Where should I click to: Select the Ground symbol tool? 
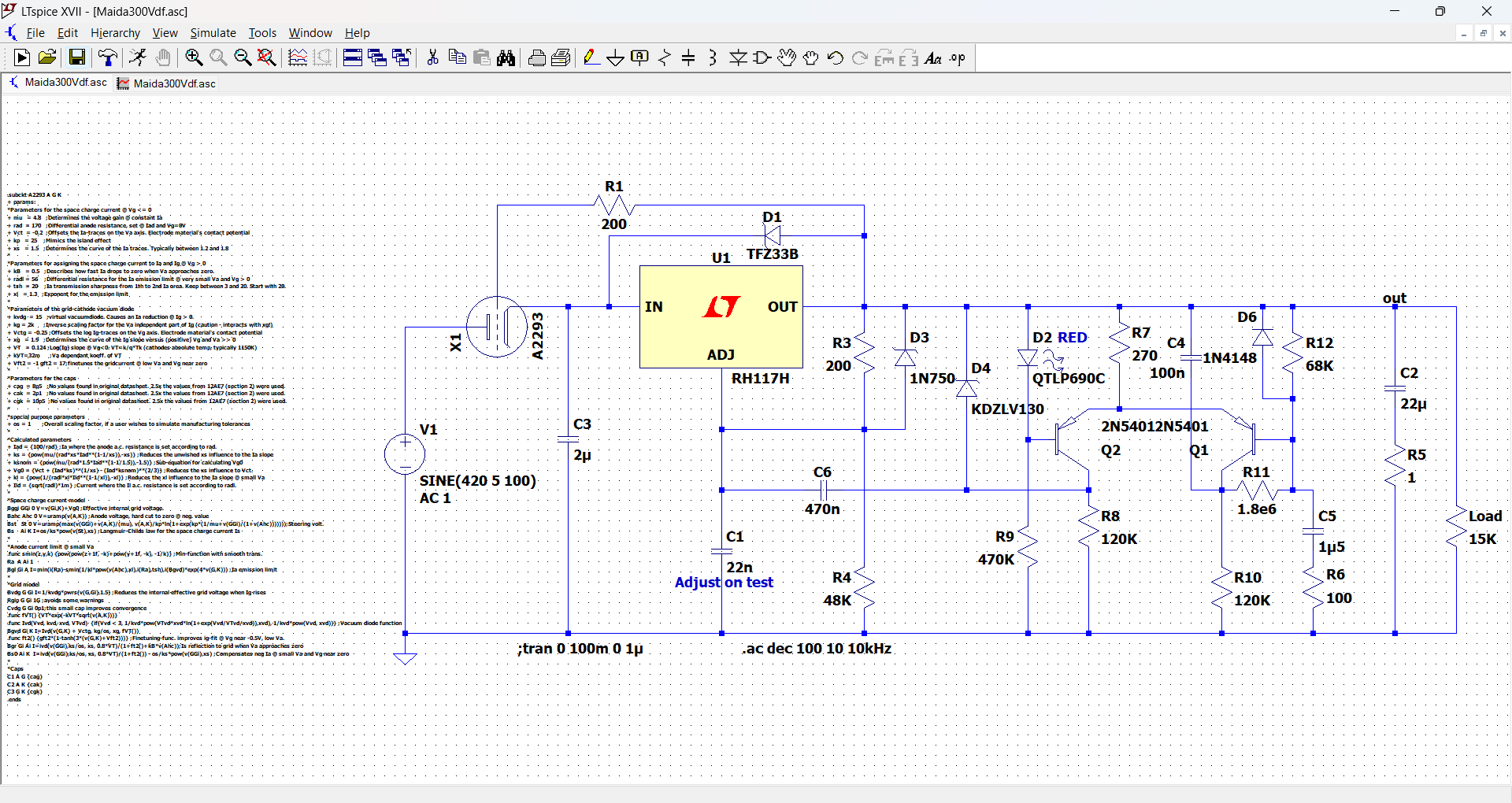point(616,57)
